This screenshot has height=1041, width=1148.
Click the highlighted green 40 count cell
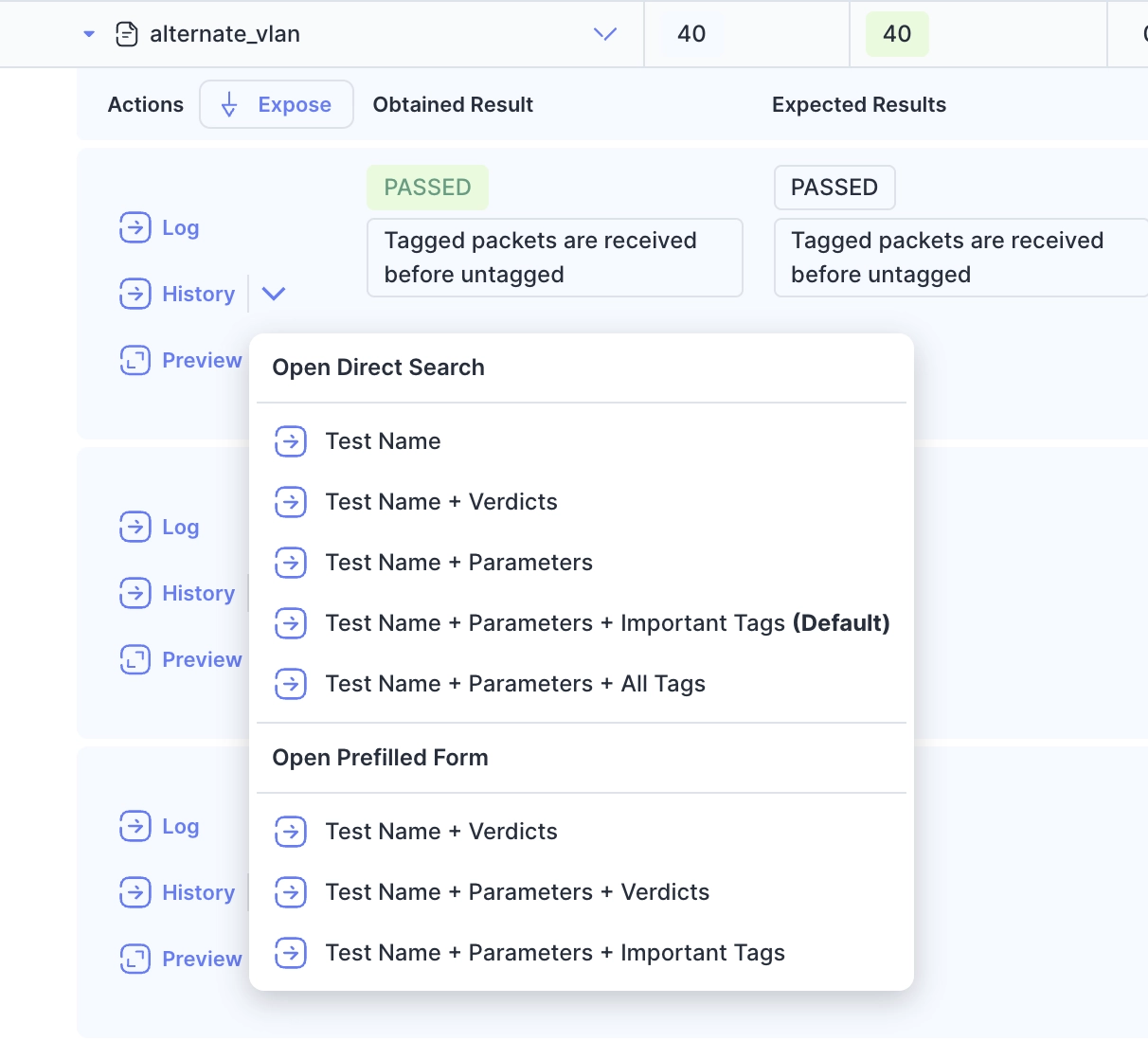pyautogui.click(x=896, y=34)
